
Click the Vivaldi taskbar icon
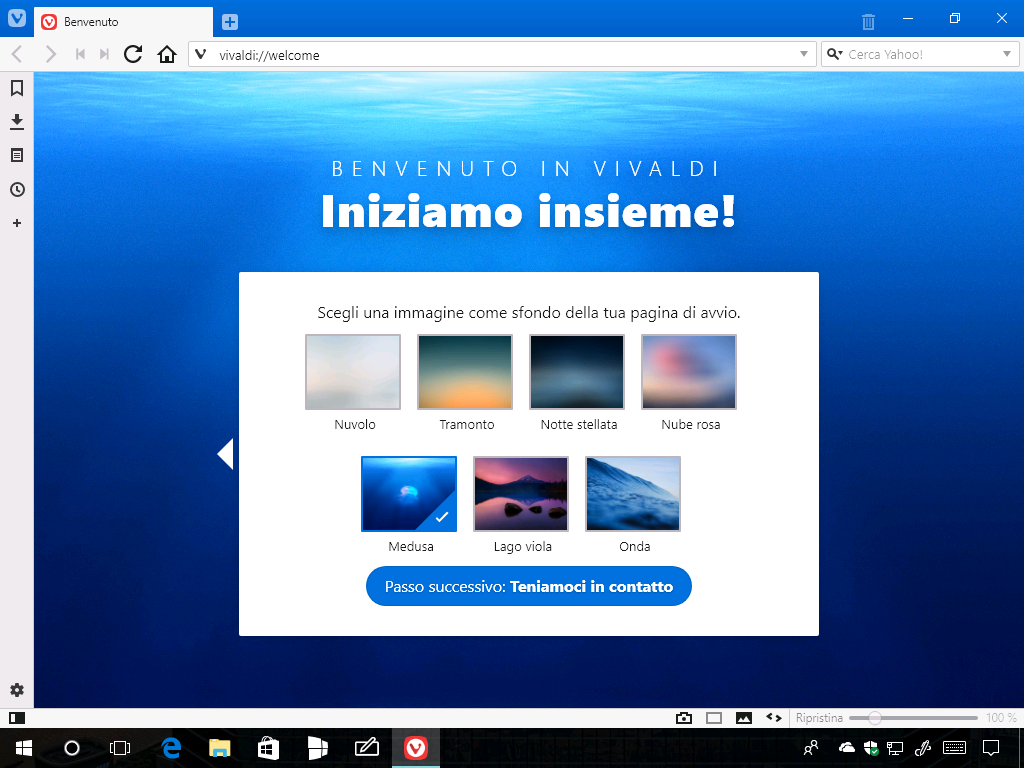[416, 748]
